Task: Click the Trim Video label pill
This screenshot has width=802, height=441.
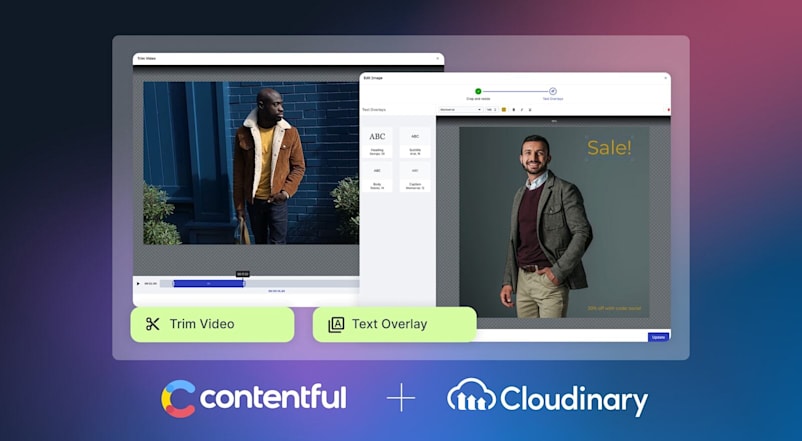Action: (x=212, y=324)
